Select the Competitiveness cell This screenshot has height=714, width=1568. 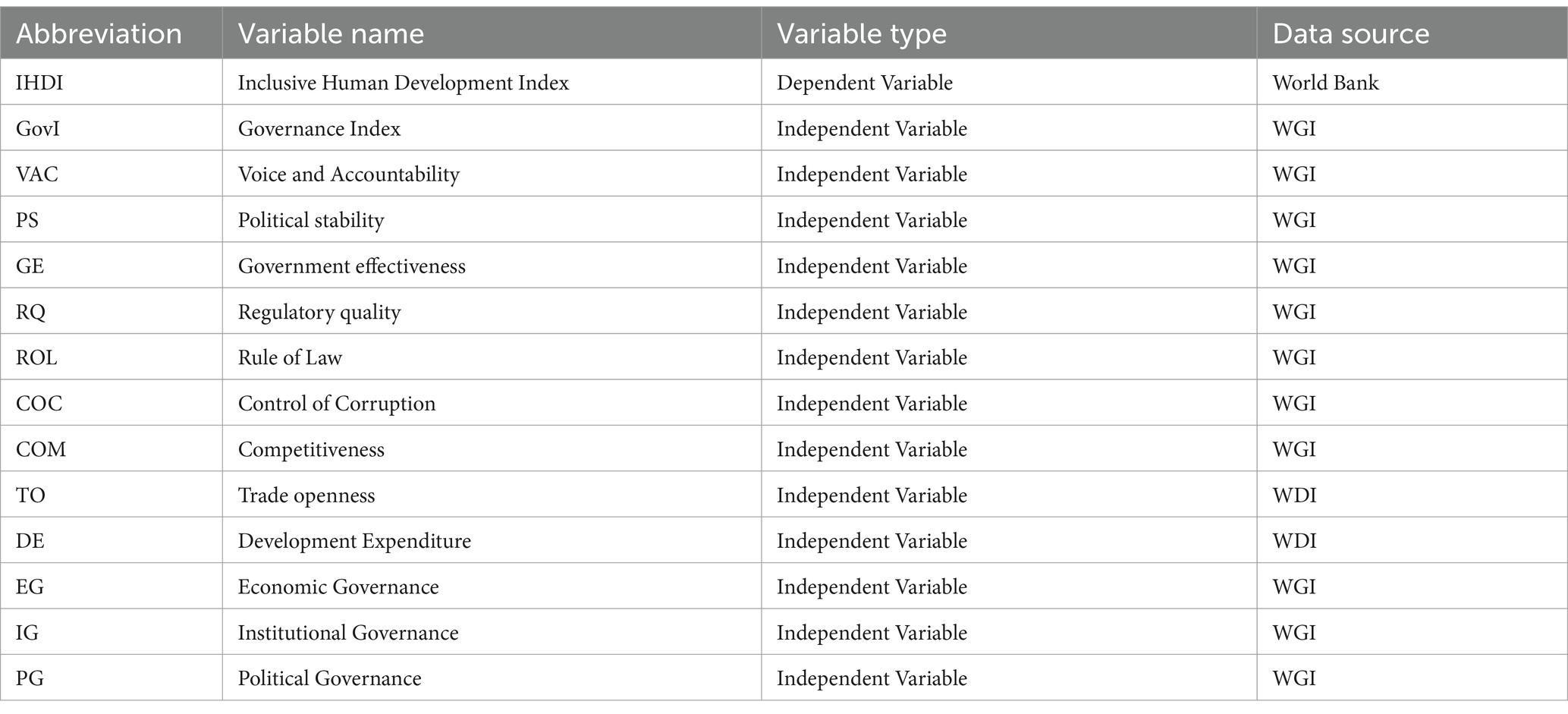pos(492,449)
